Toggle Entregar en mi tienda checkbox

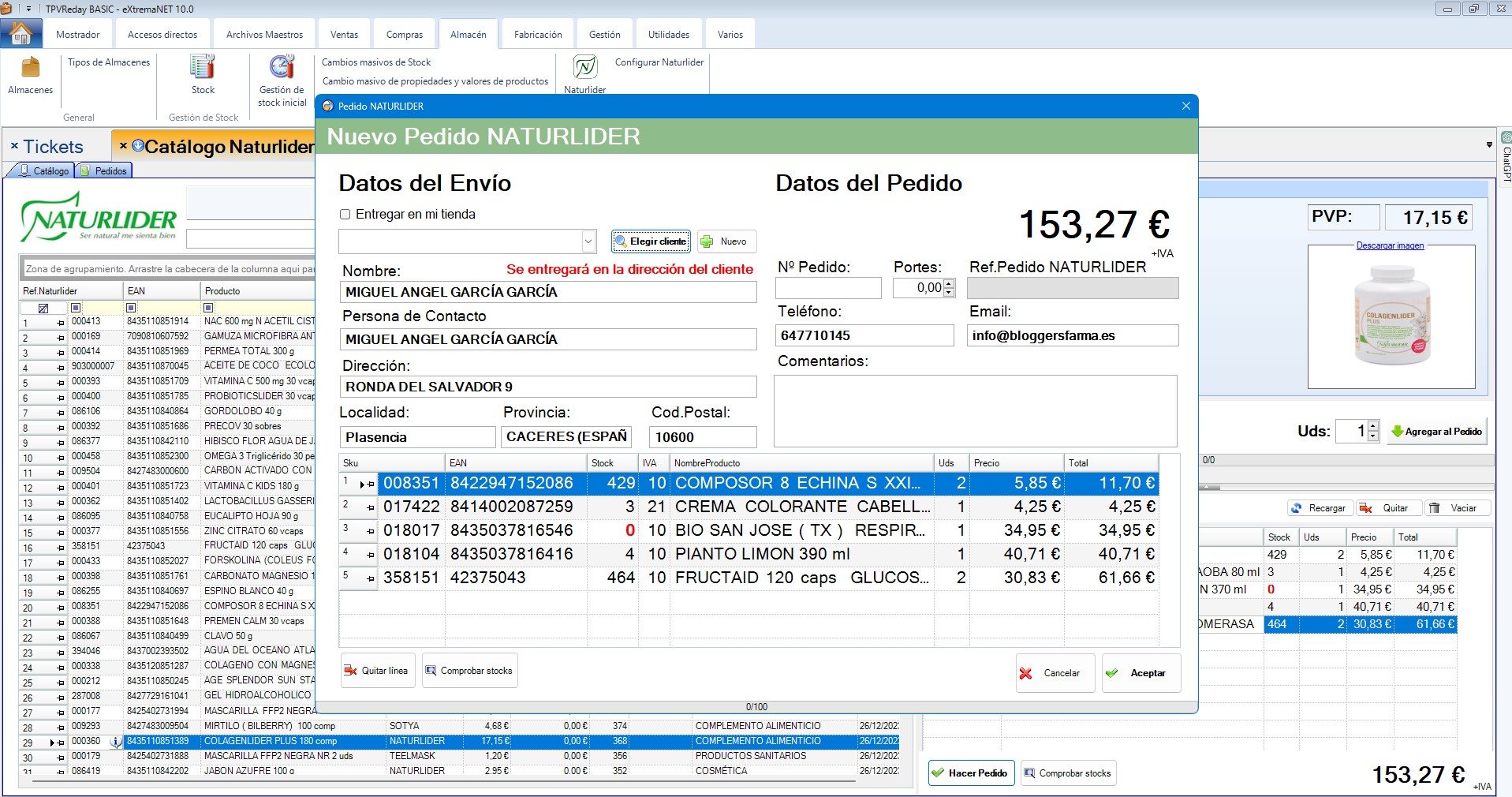point(345,215)
